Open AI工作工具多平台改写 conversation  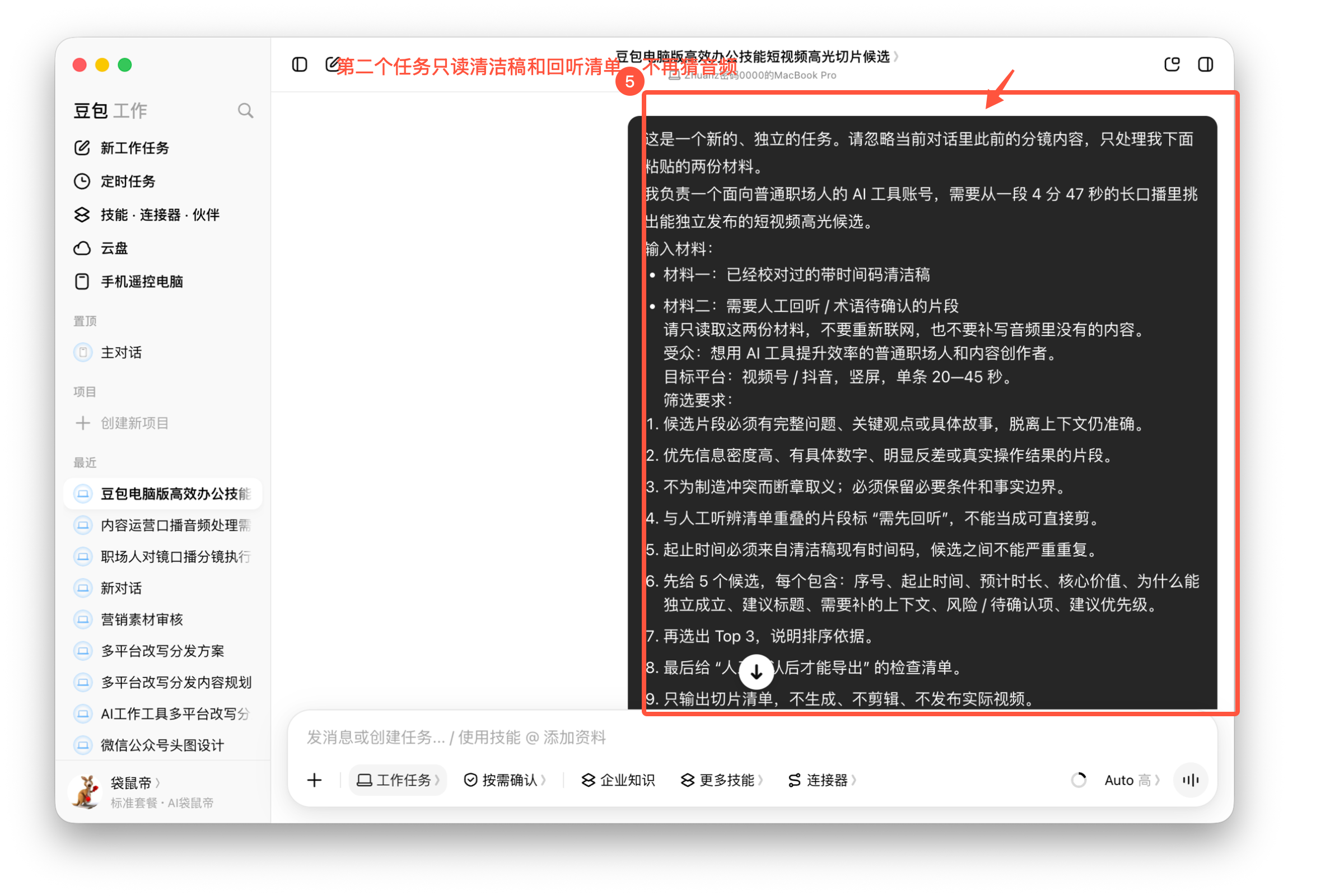click(x=163, y=713)
